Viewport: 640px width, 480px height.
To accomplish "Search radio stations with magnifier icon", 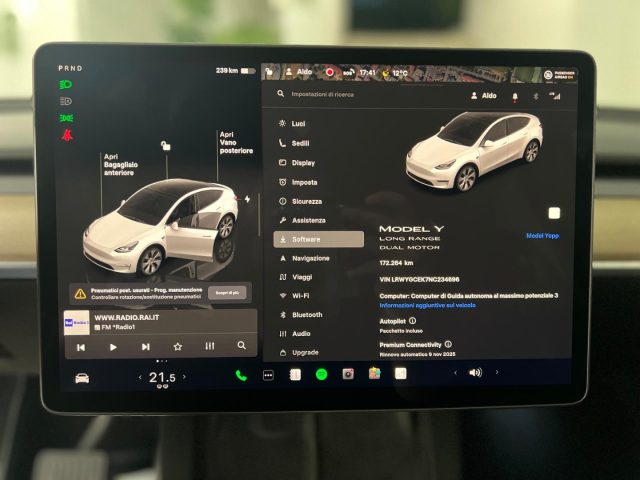I will tap(241, 346).
